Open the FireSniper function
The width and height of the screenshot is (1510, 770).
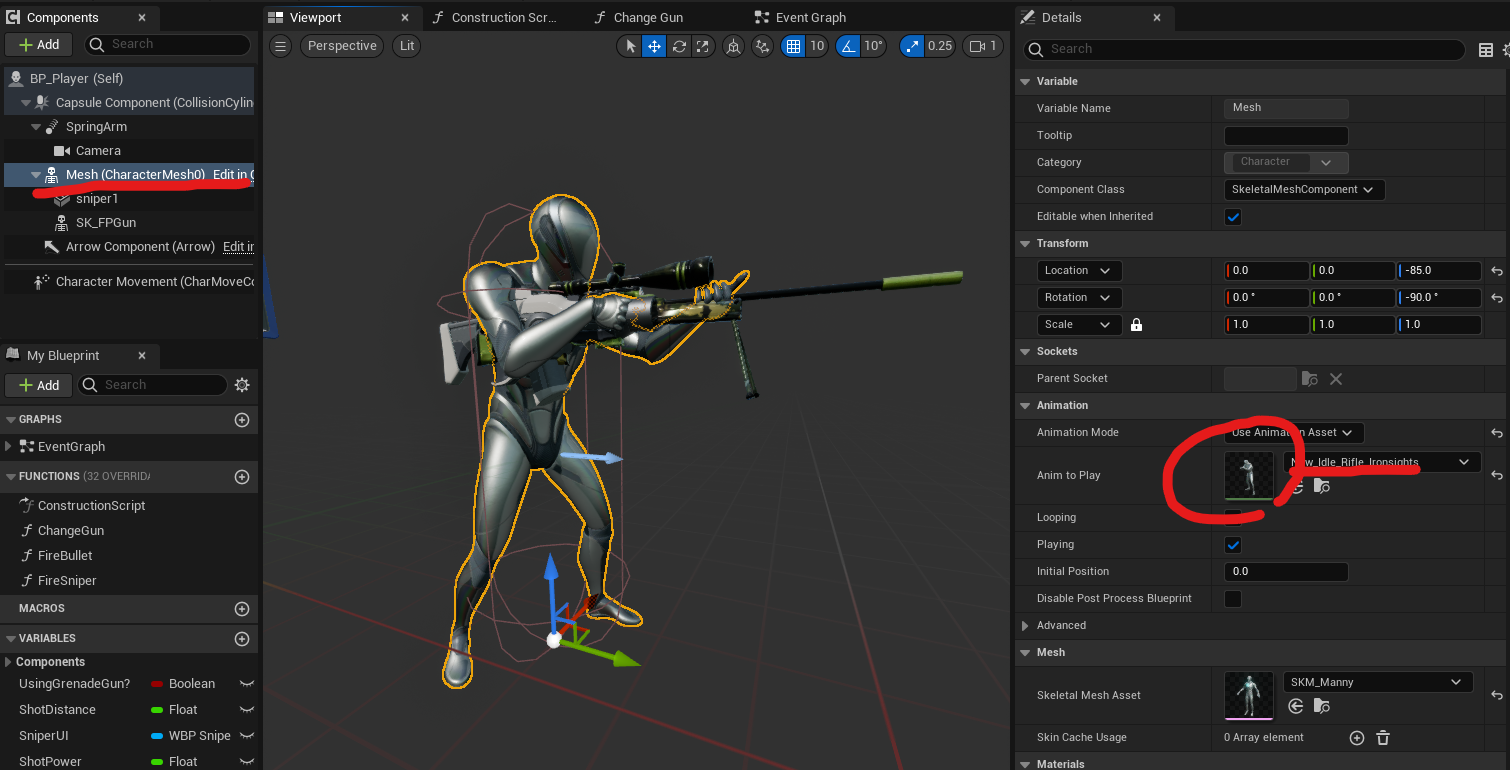coord(67,581)
